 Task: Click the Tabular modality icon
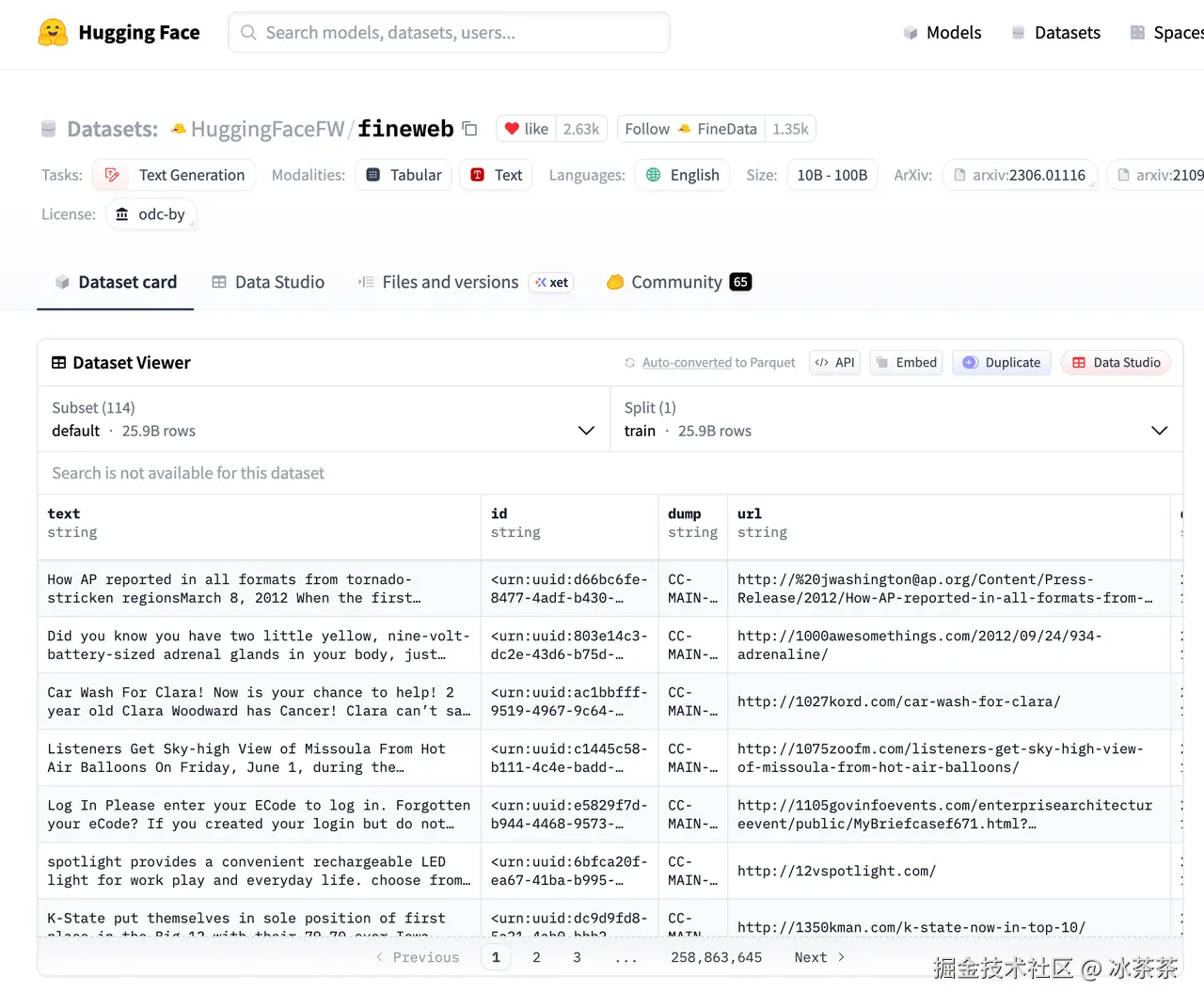click(x=373, y=175)
